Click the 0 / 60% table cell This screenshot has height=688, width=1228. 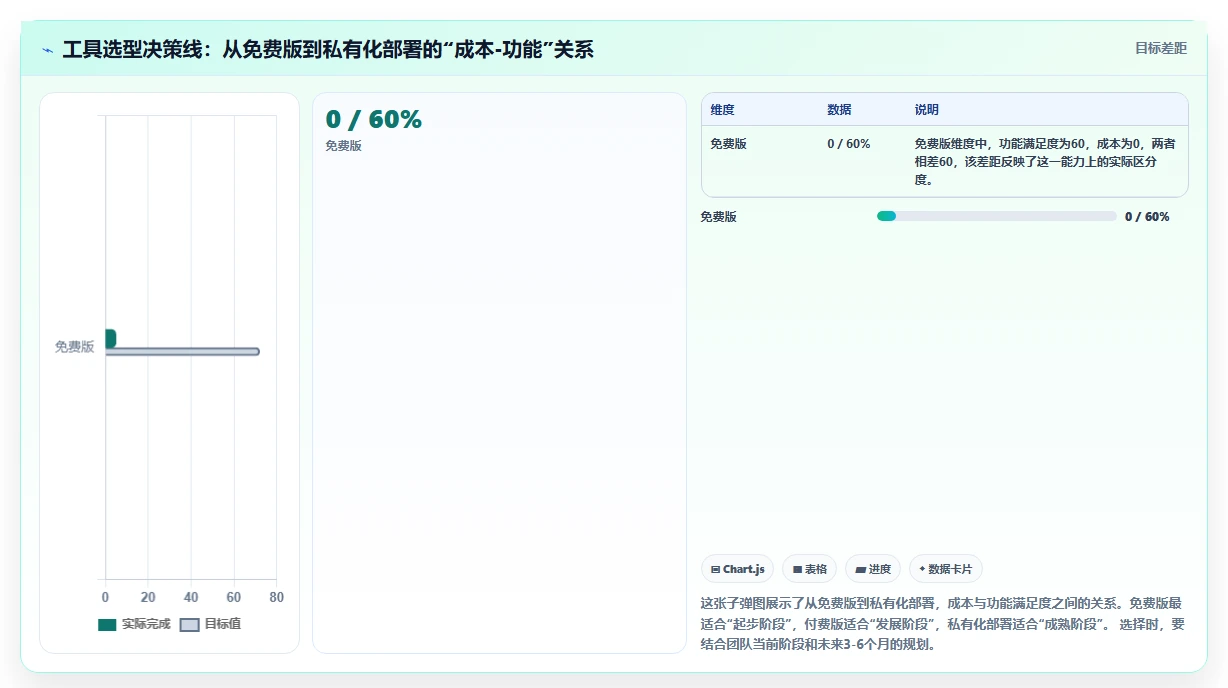pos(848,144)
